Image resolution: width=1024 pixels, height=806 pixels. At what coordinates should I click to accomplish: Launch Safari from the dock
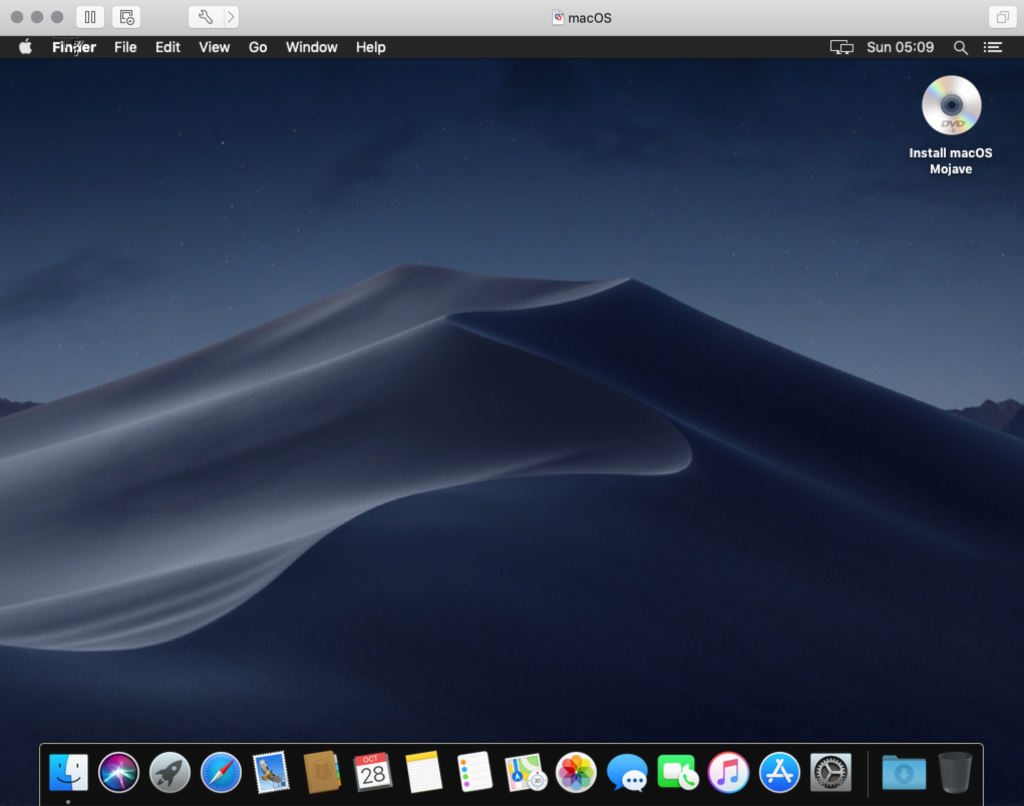click(221, 772)
